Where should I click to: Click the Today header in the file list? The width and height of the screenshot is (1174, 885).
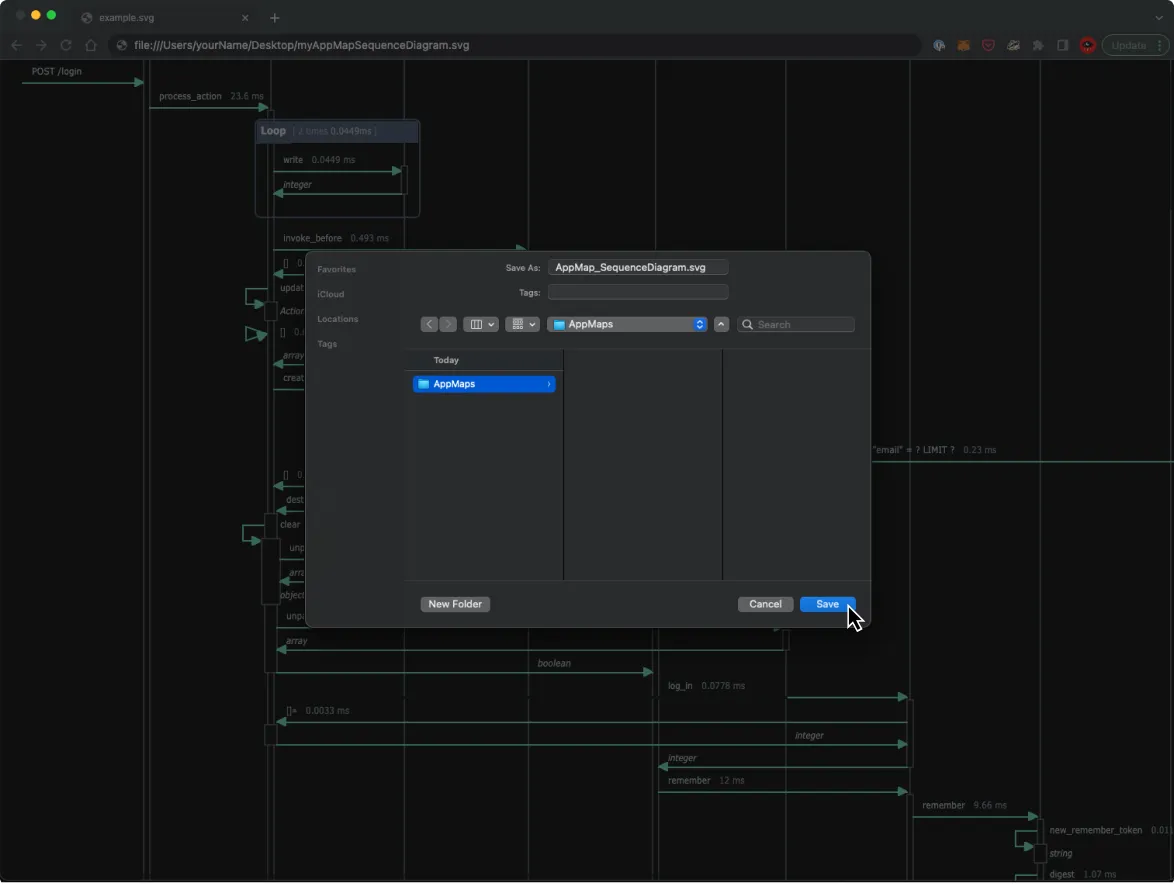click(x=446, y=360)
